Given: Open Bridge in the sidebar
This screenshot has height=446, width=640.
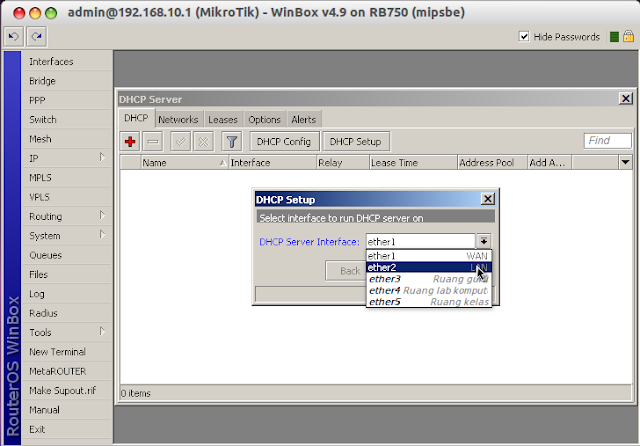Looking at the screenshot, I should (x=67, y=81).
